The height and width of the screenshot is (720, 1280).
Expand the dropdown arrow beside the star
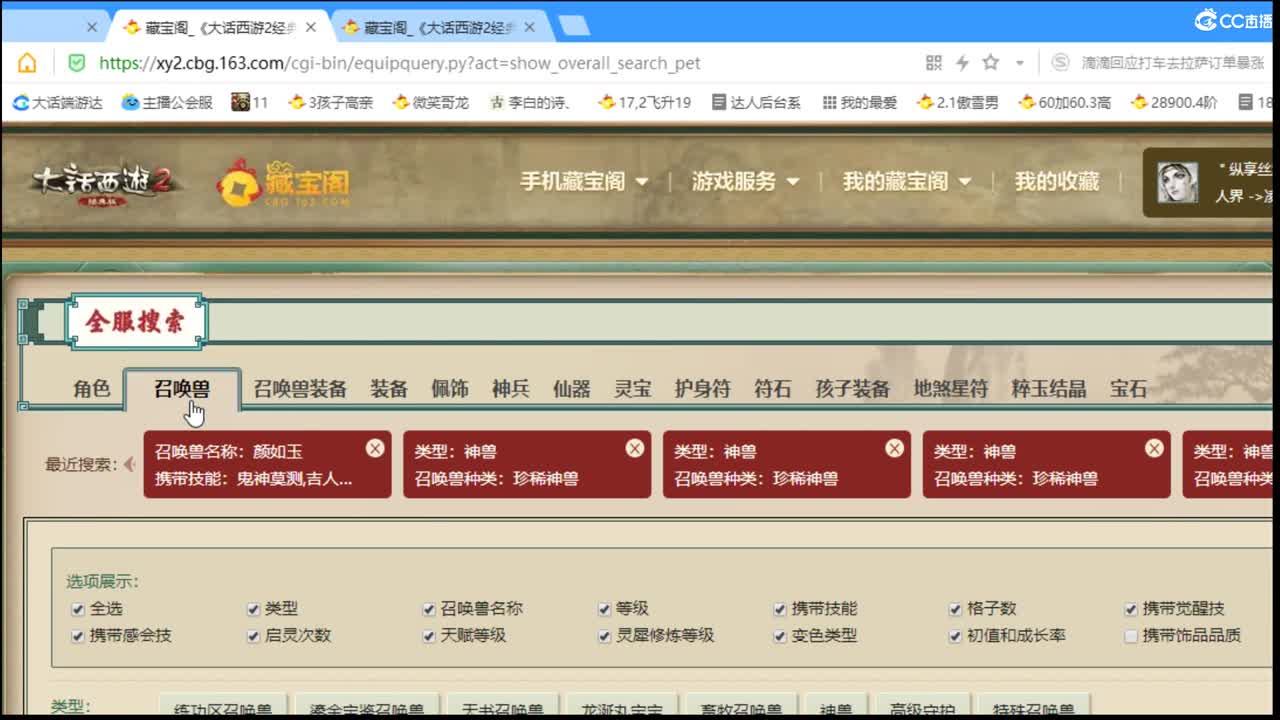[1019, 63]
